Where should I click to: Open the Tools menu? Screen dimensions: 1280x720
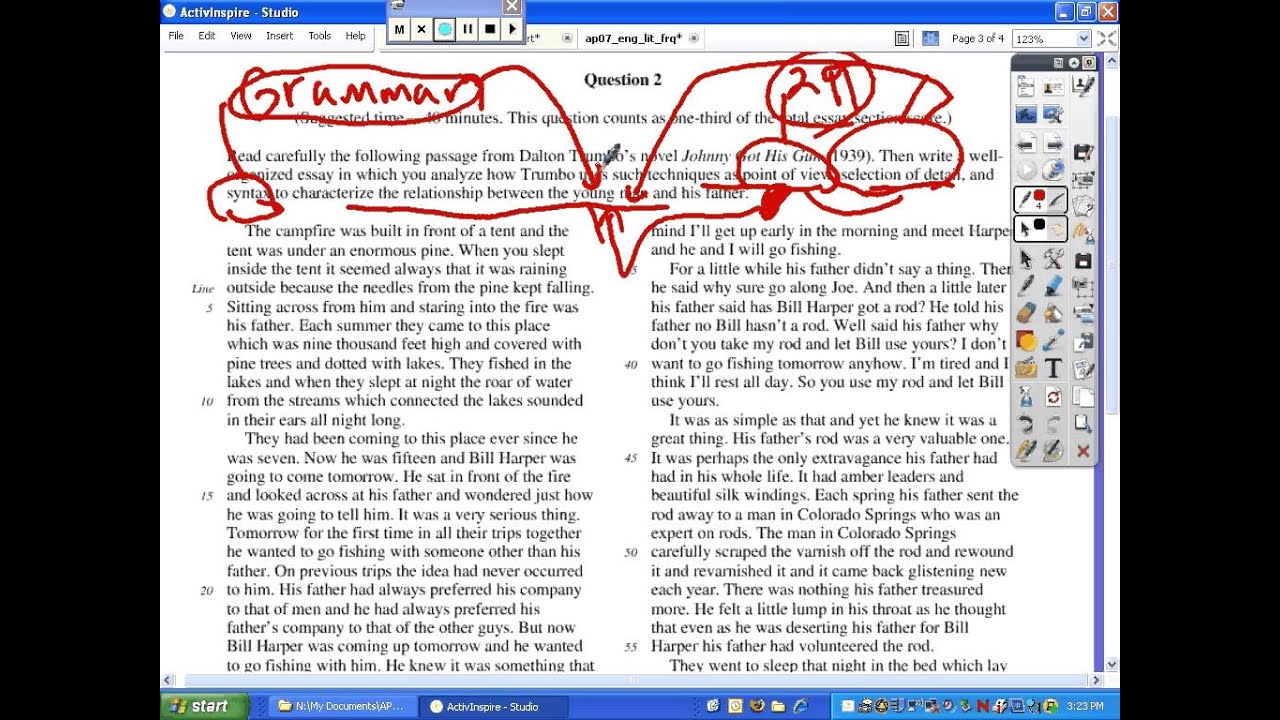(x=320, y=36)
